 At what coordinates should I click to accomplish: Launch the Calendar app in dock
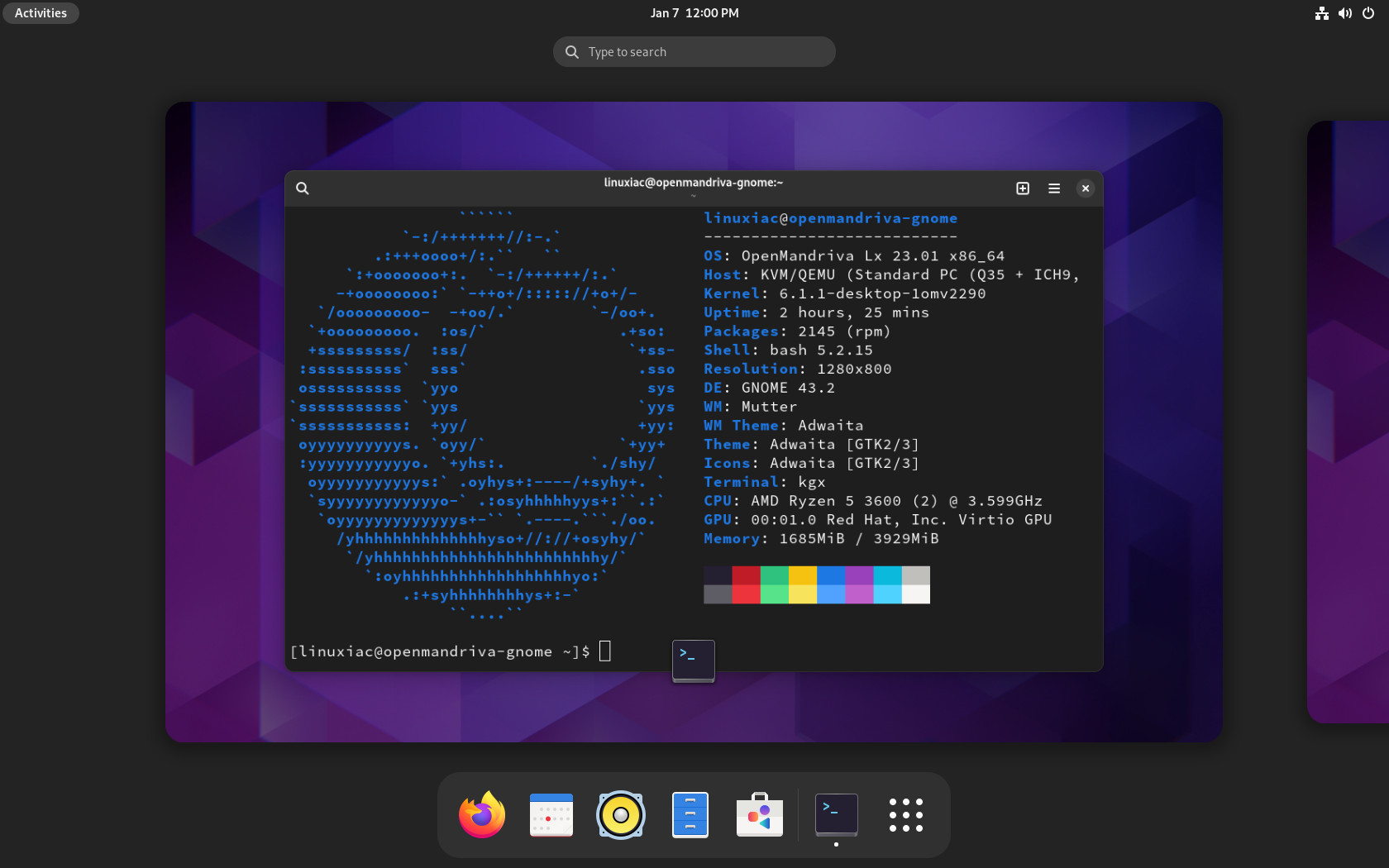click(x=551, y=815)
